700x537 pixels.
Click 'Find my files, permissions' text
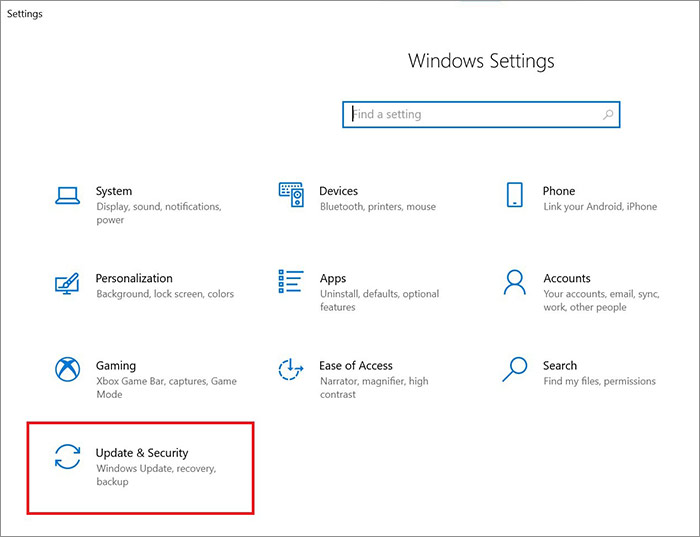(600, 381)
